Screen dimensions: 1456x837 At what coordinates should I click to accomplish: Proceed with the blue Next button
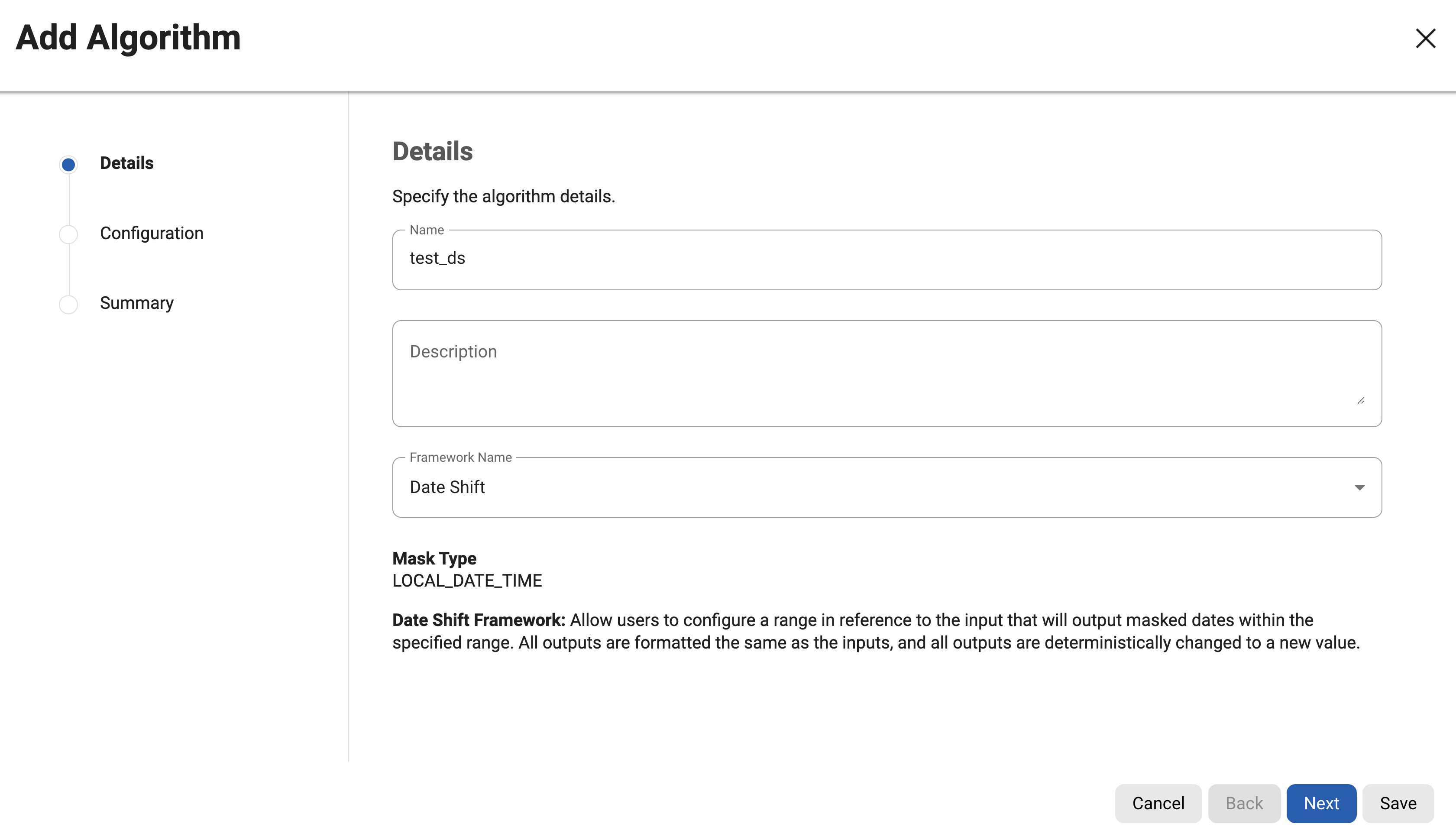(x=1321, y=803)
